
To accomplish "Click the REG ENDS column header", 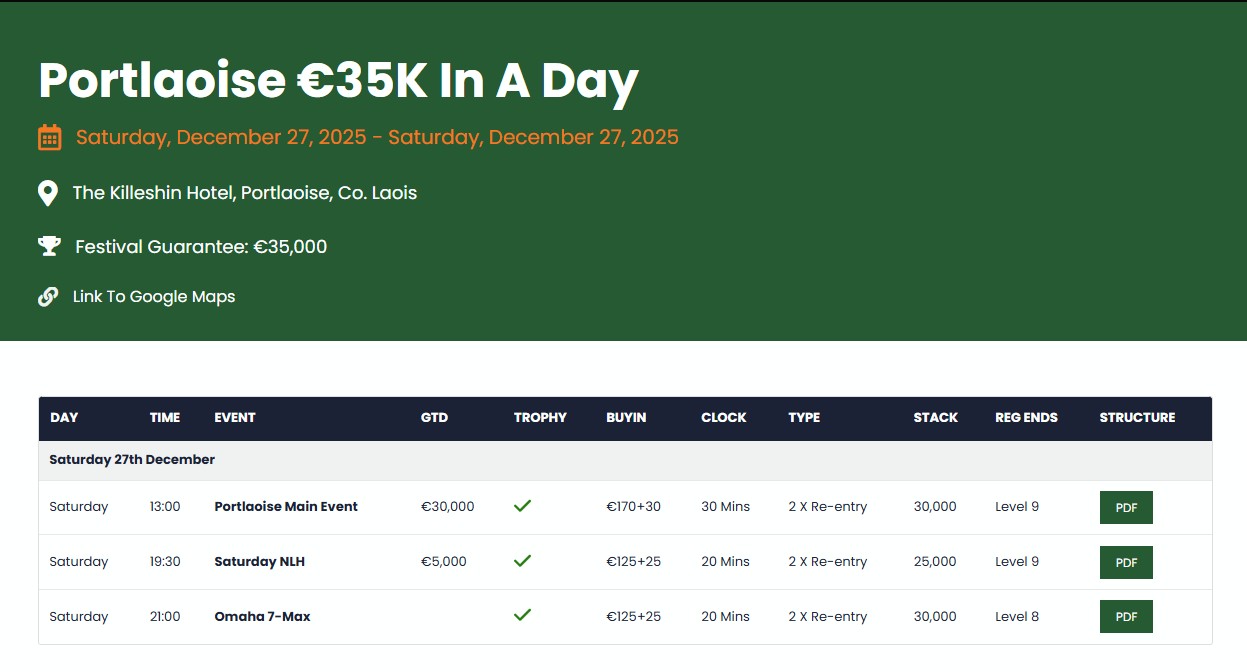I will pyautogui.click(x=1026, y=418).
